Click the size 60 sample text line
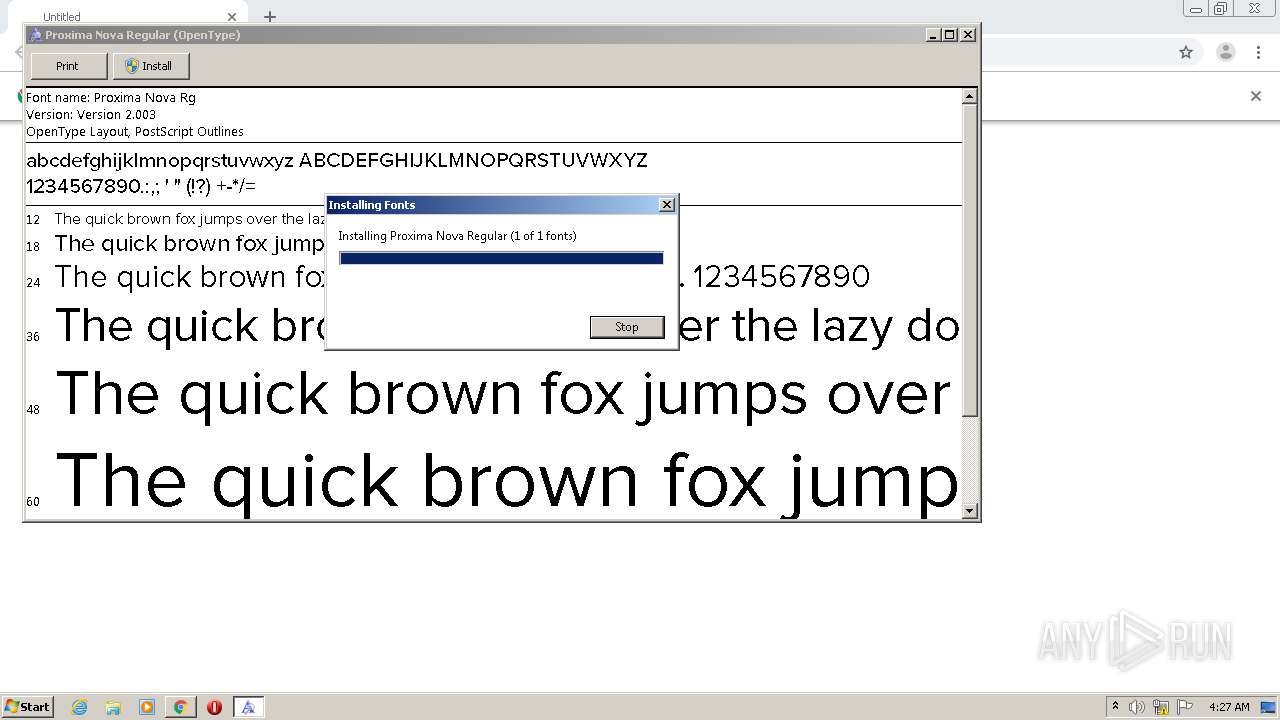Viewport: 1280px width, 720px height. point(507,481)
